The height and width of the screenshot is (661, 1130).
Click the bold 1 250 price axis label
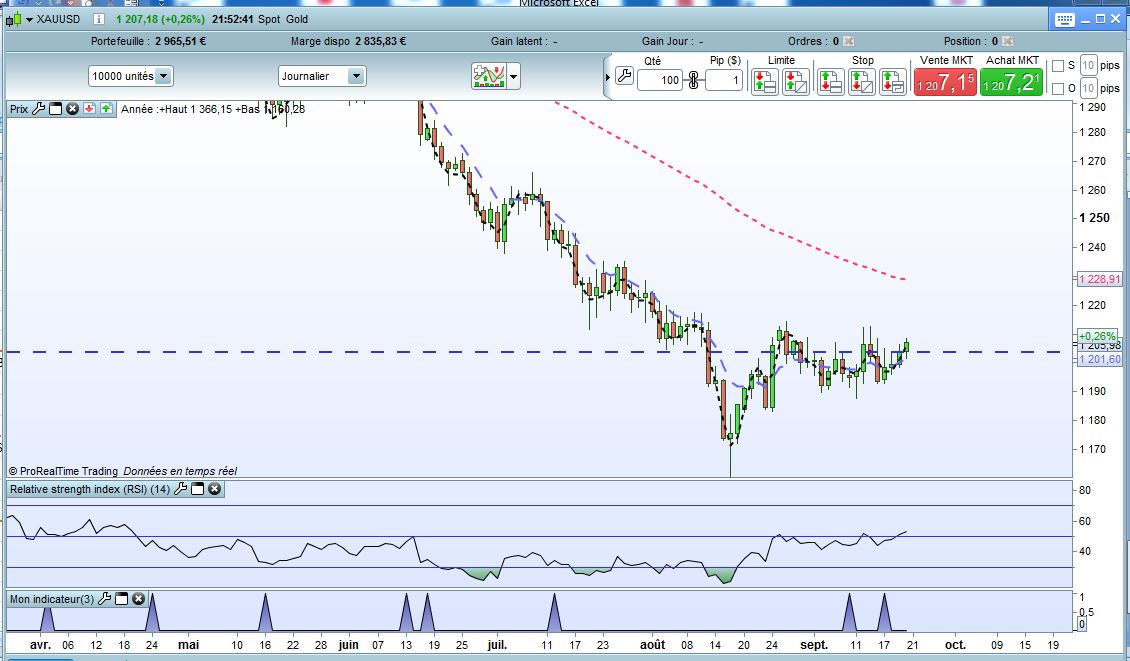click(1095, 218)
